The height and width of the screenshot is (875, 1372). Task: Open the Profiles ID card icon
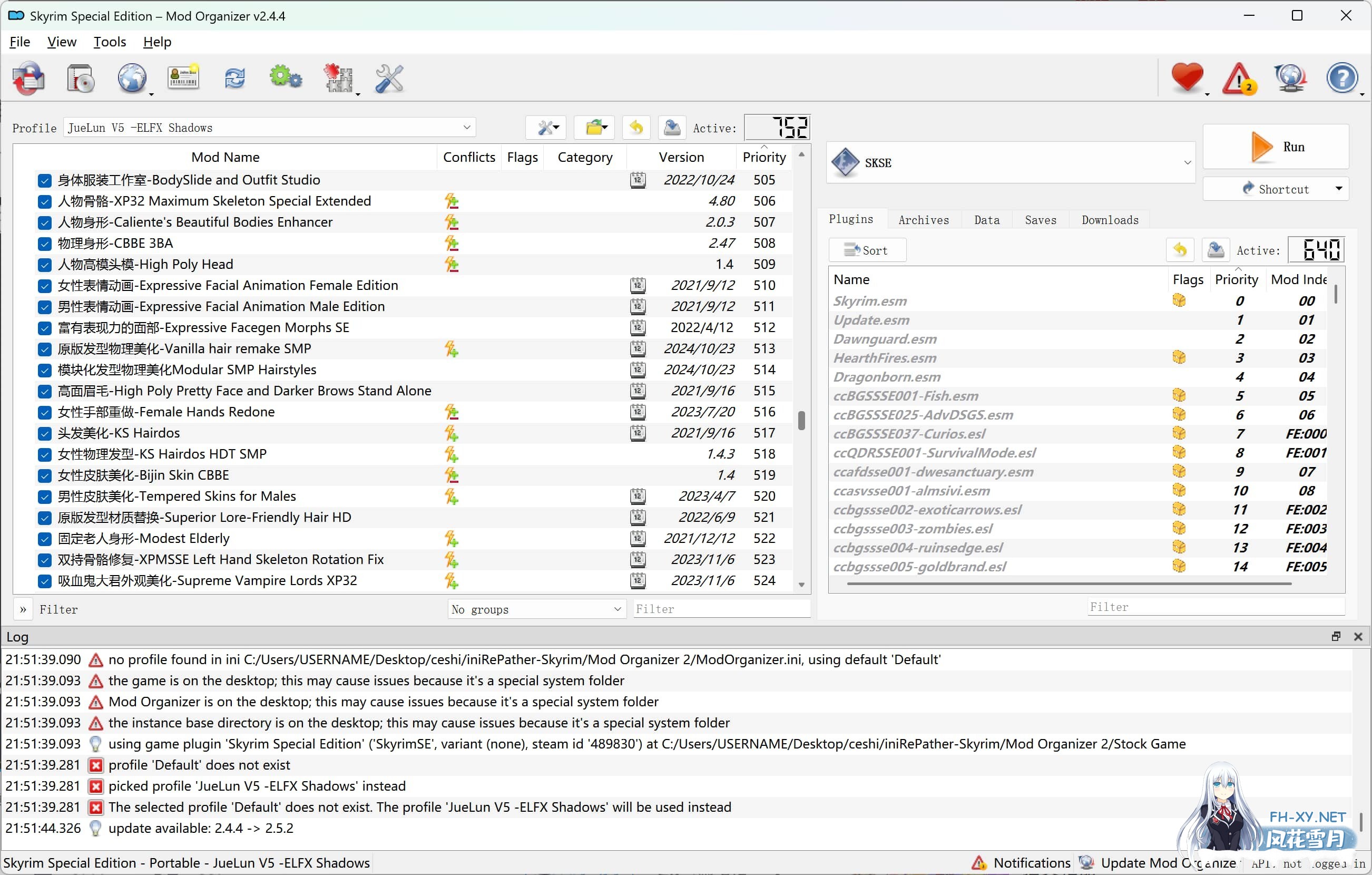(183, 78)
